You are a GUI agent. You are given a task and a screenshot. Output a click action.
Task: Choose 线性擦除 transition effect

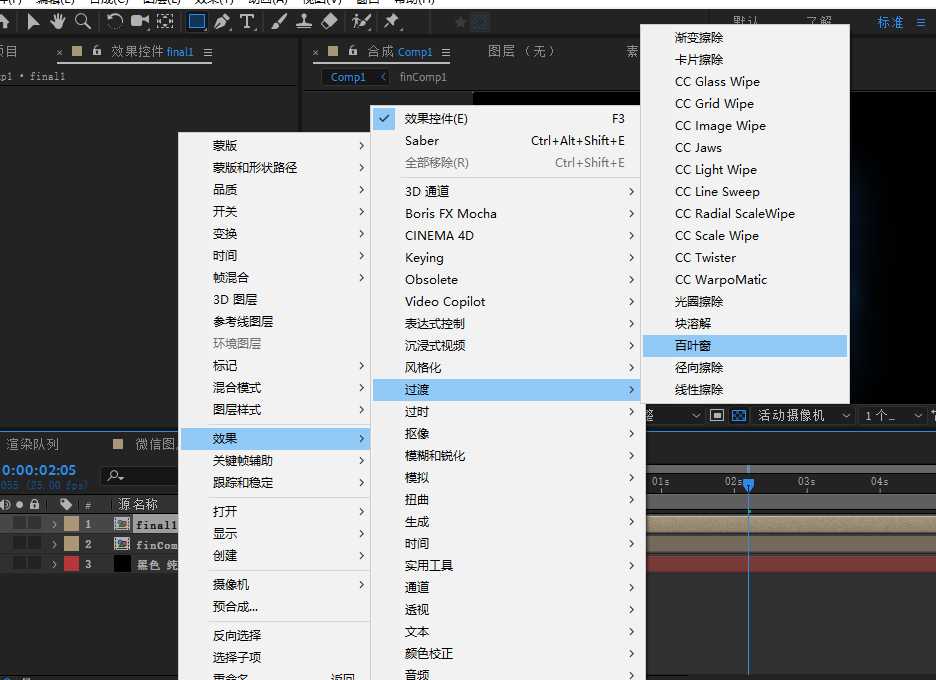745,390
